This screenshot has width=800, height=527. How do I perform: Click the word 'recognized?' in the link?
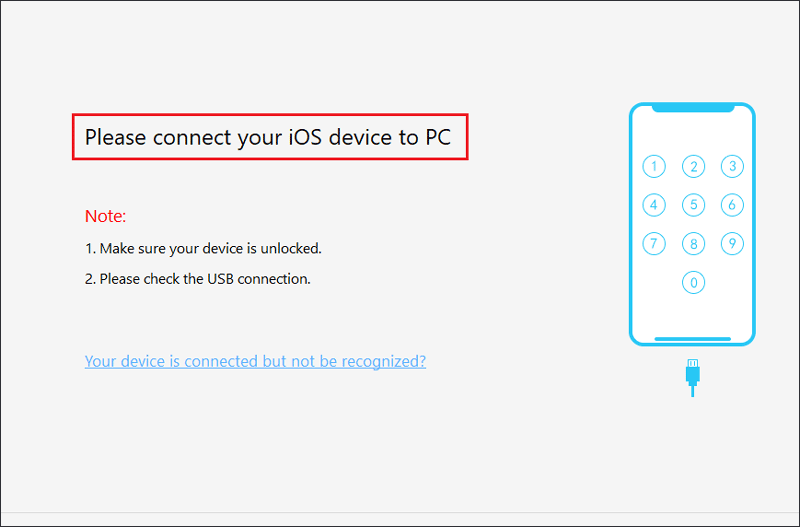(x=384, y=361)
